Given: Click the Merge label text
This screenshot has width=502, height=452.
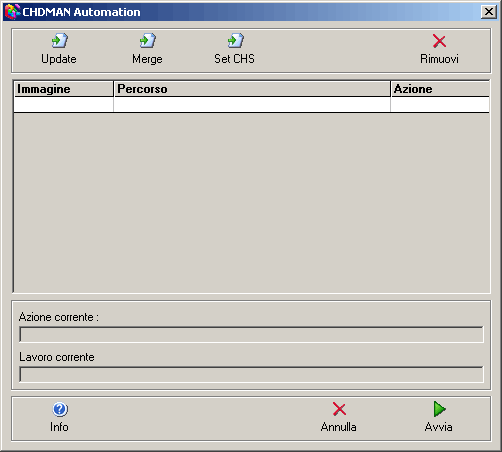Looking at the screenshot, I should [147, 59].
